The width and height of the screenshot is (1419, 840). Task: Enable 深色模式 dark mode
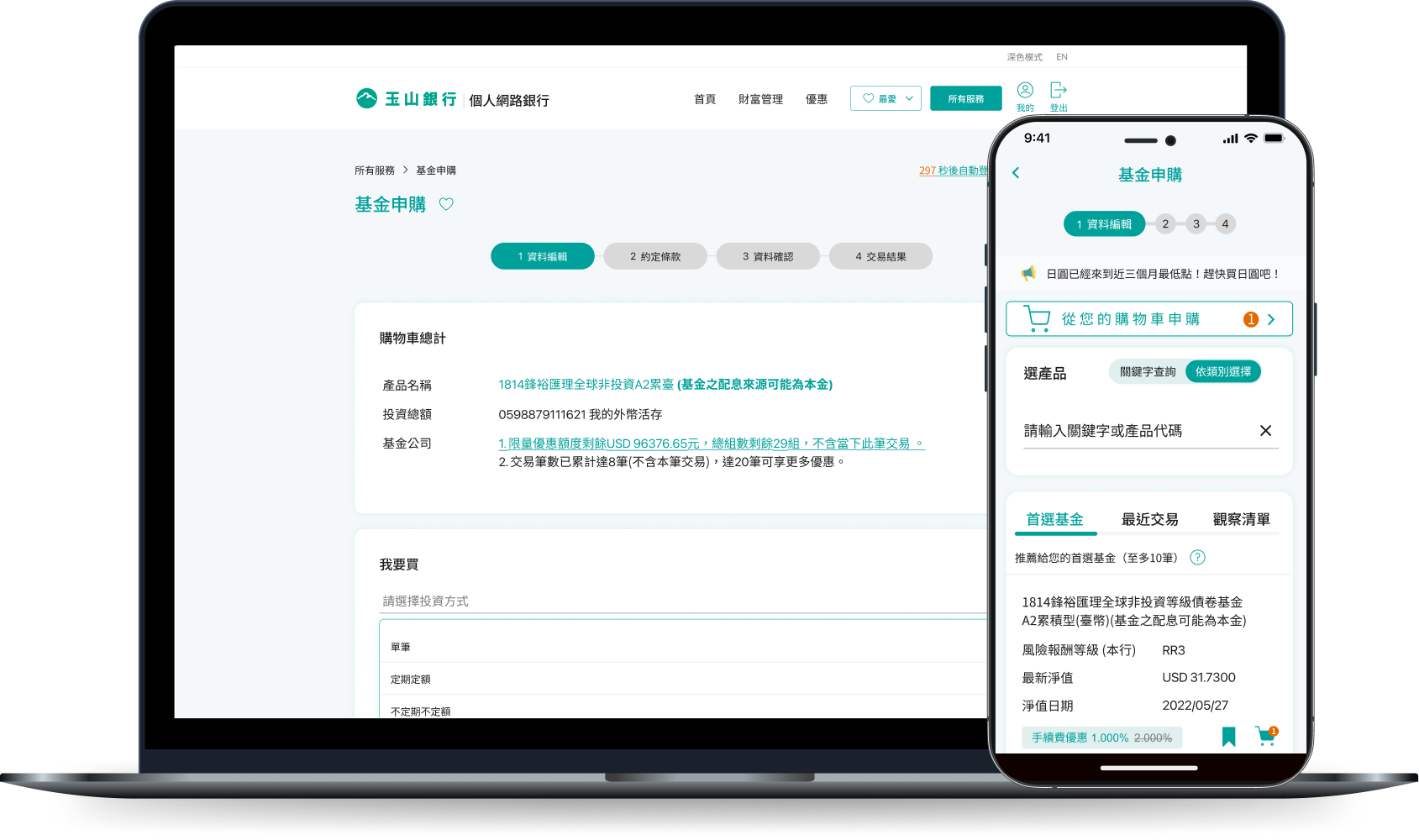(x=1024, y=57)
